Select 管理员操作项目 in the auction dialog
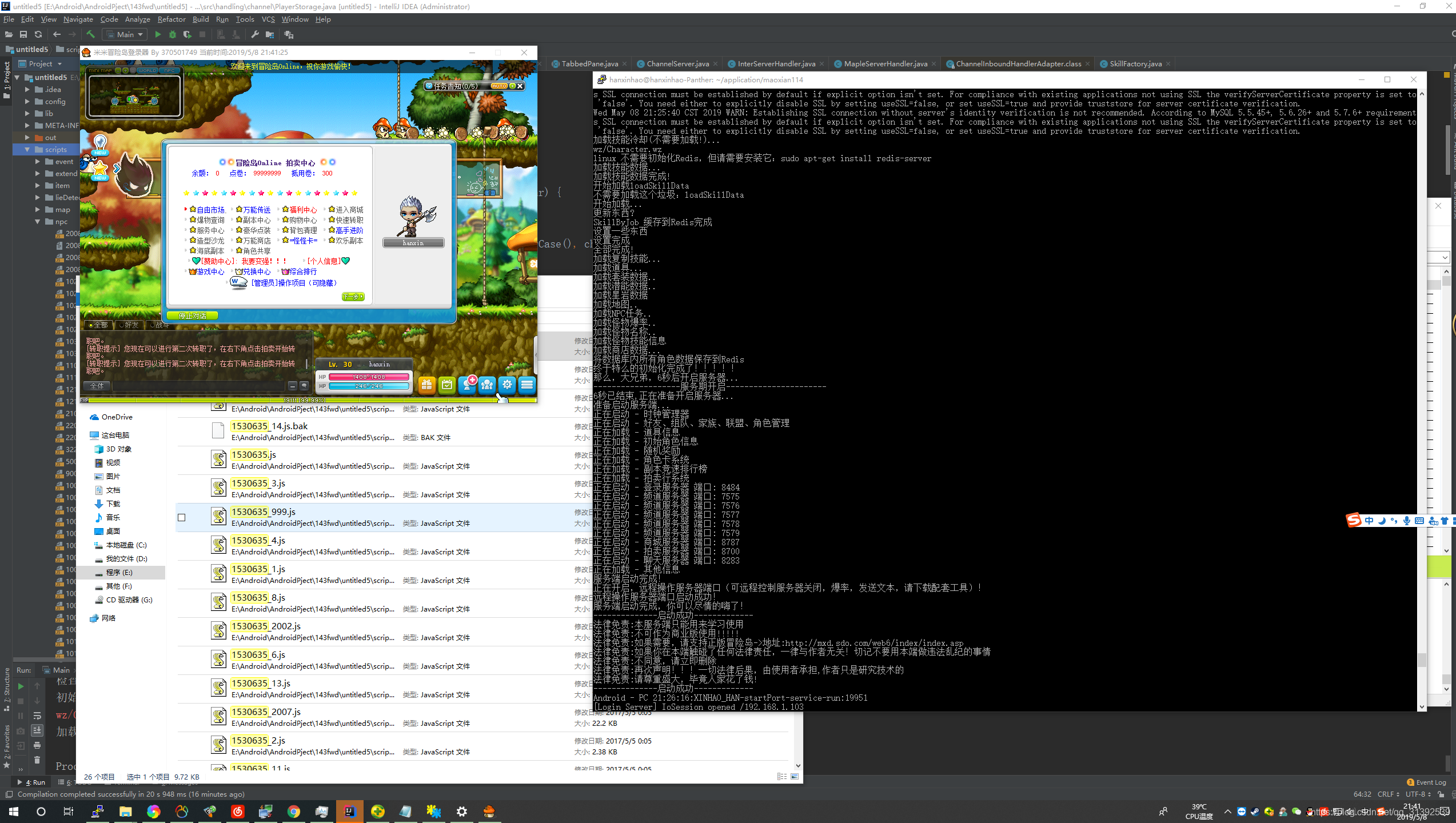Screen dimensions: 1456x823 click(x=294, y=283)
